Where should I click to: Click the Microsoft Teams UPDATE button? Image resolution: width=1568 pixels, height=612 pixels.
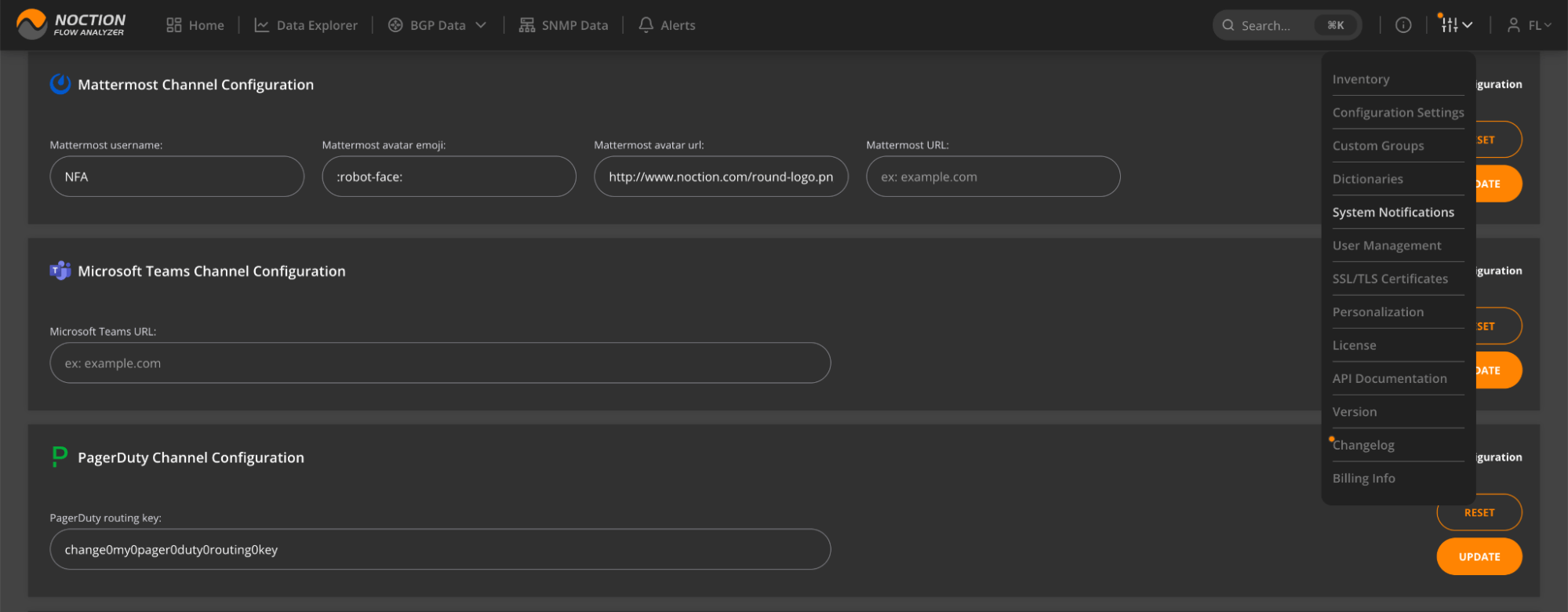pos(1499,370)
